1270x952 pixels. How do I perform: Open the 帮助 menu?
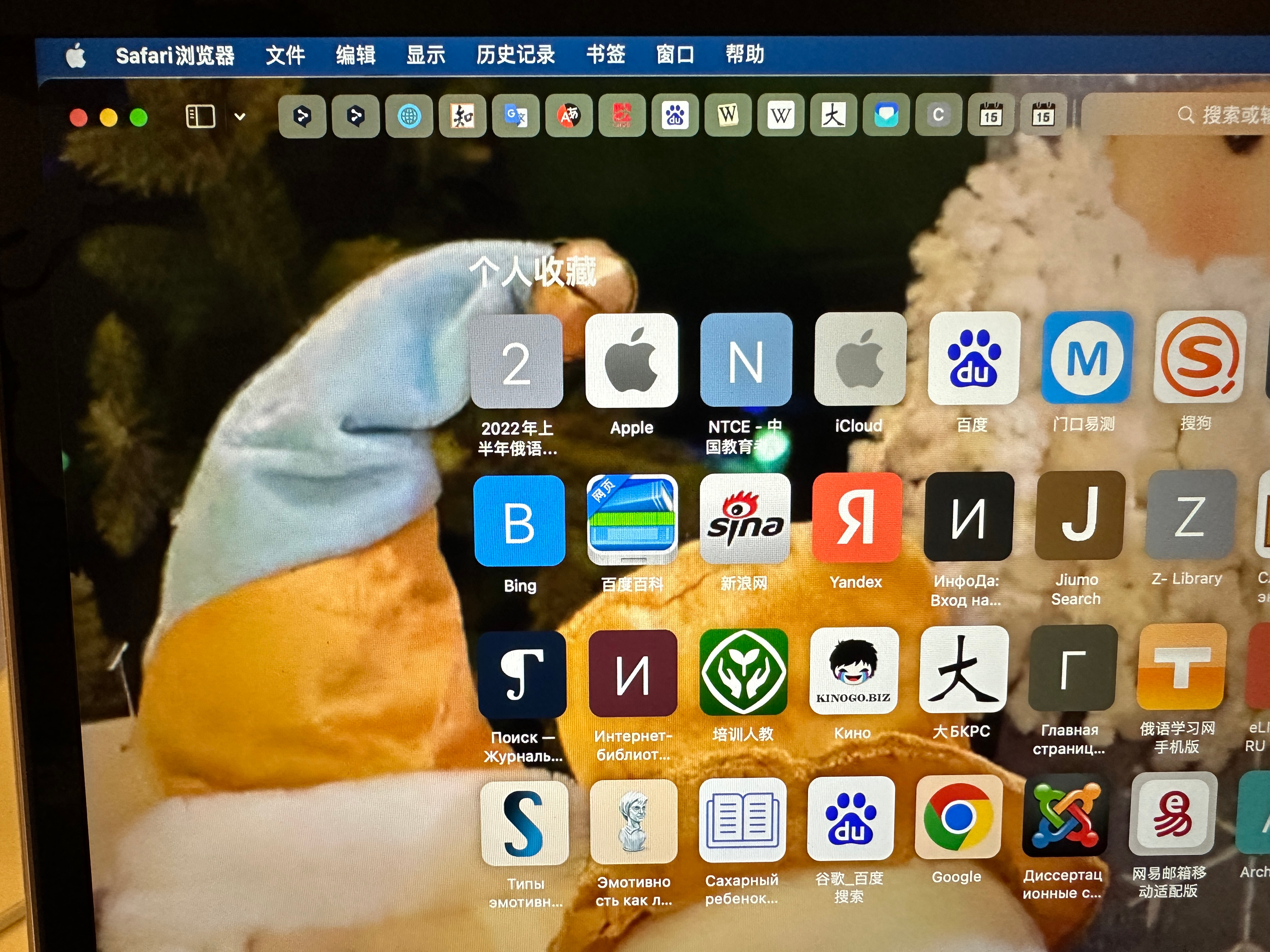[x=745, y=54]
